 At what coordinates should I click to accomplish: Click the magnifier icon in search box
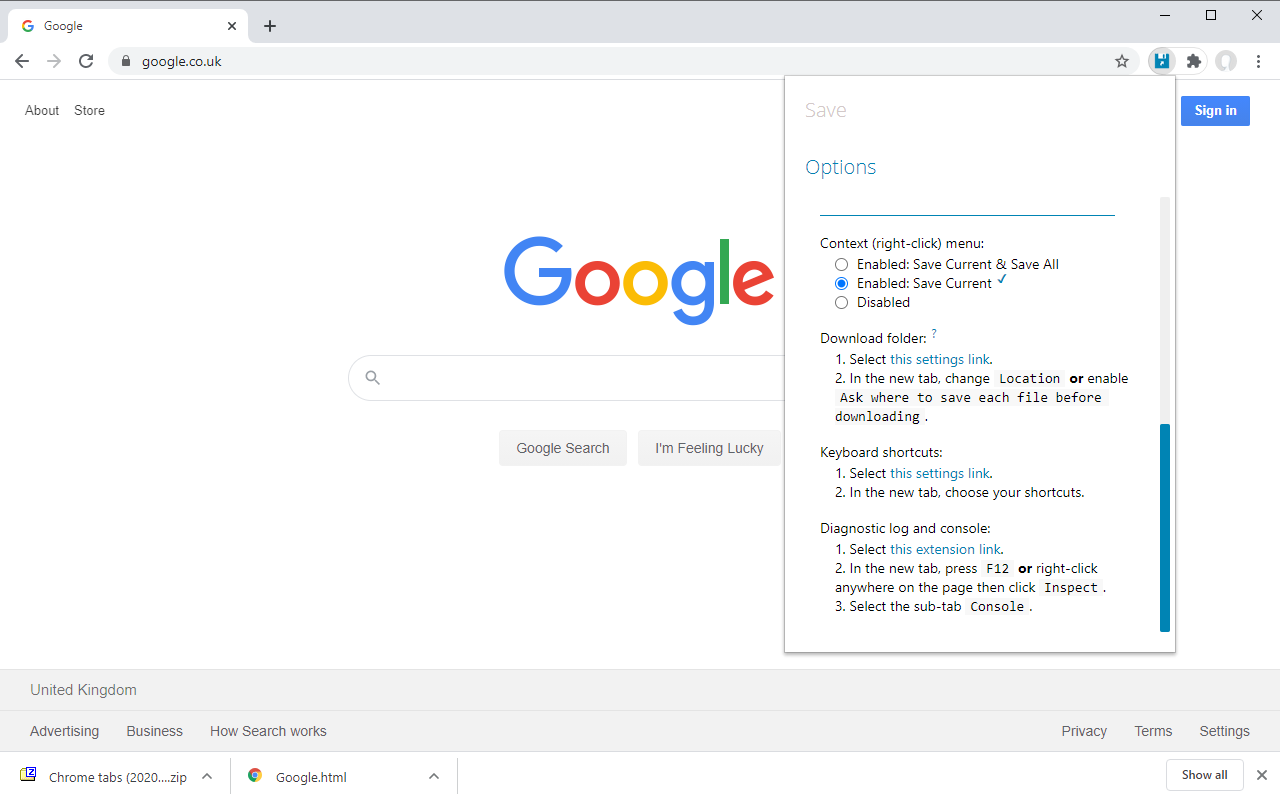pyautogui.click(x=373, y=378)
